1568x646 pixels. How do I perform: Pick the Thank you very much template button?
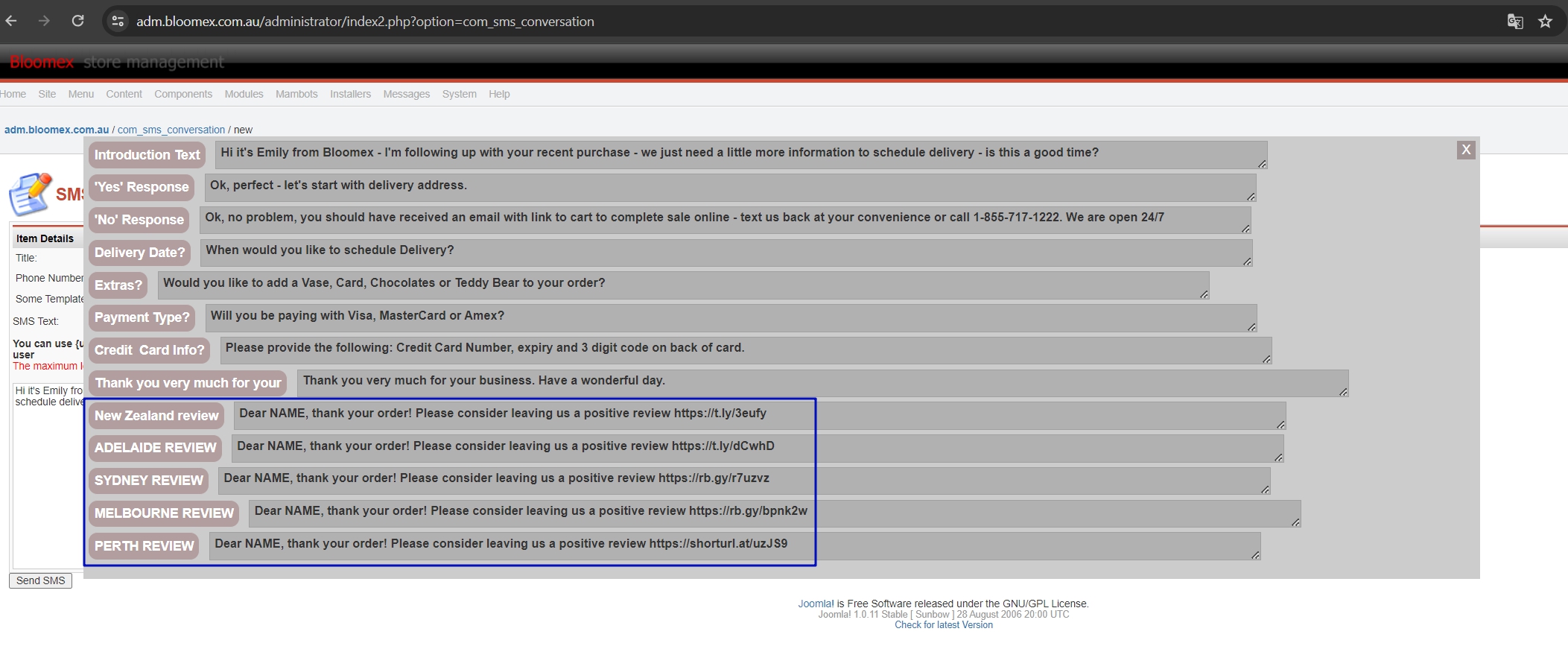[188, 383]
